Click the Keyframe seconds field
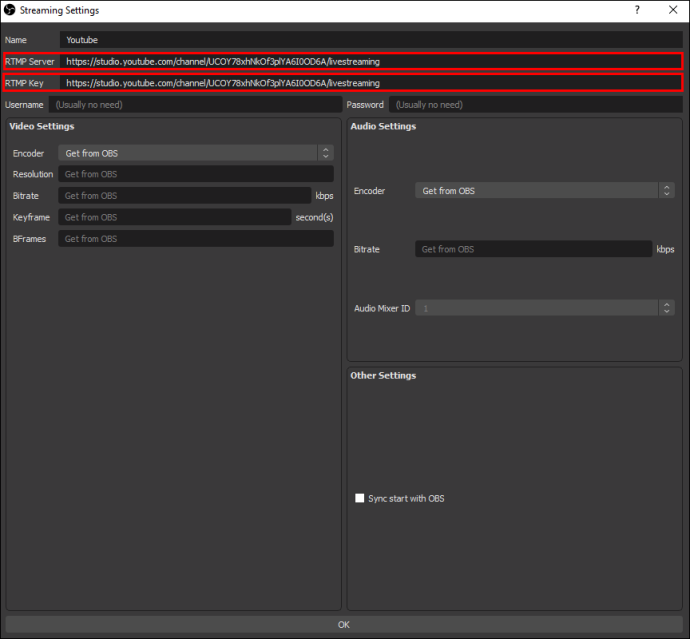This screenshot has width=690, height=639. click(x=175, y=217)
